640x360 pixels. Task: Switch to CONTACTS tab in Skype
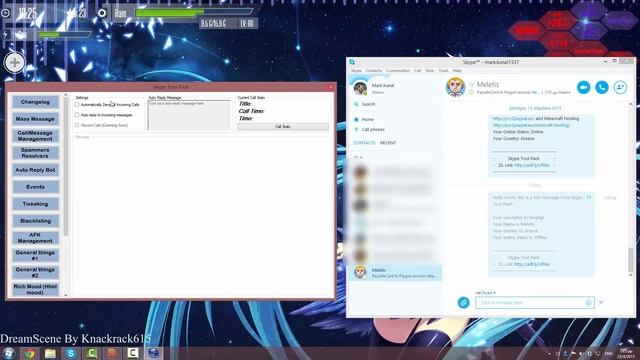[364, 143]
